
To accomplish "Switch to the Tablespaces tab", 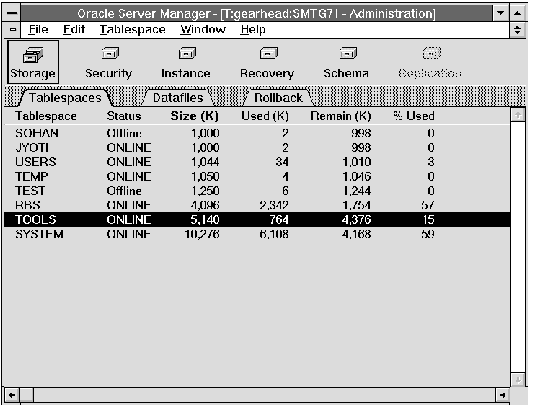I will point(65,98).
